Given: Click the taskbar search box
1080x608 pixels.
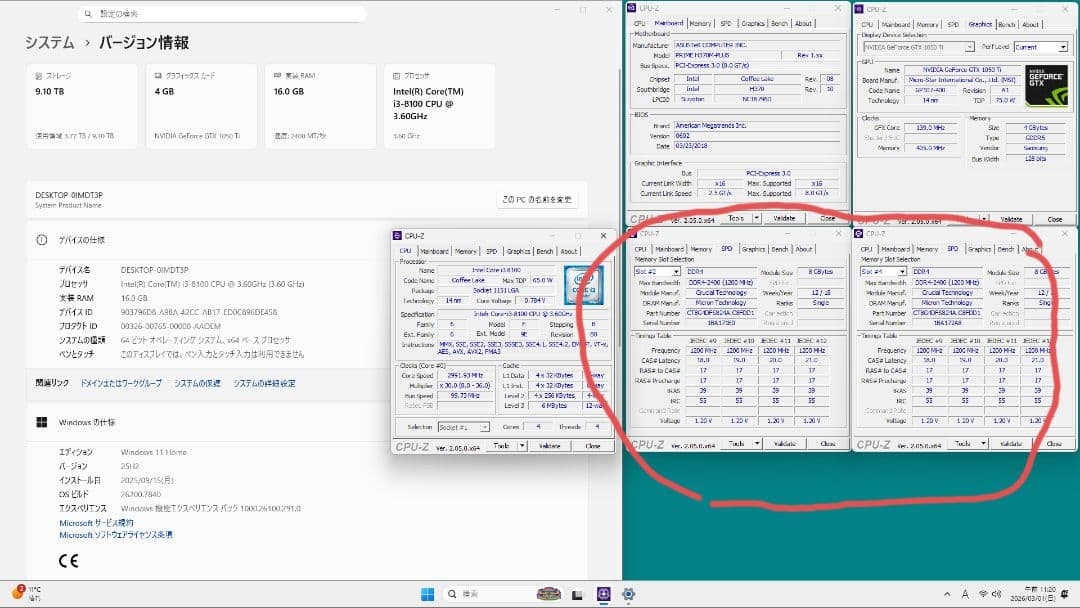Looking at the screenshot, I should tap(503, 594).
